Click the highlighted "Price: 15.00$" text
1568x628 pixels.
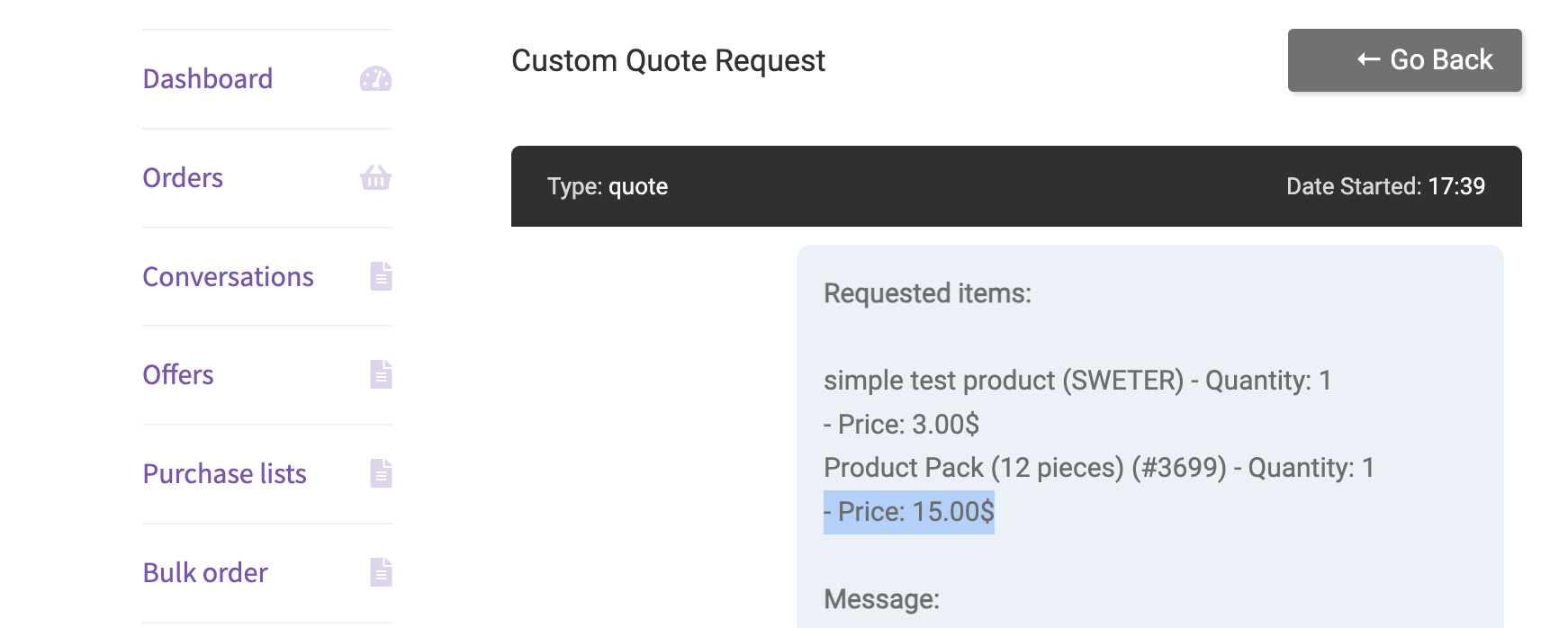click(909, 512)
